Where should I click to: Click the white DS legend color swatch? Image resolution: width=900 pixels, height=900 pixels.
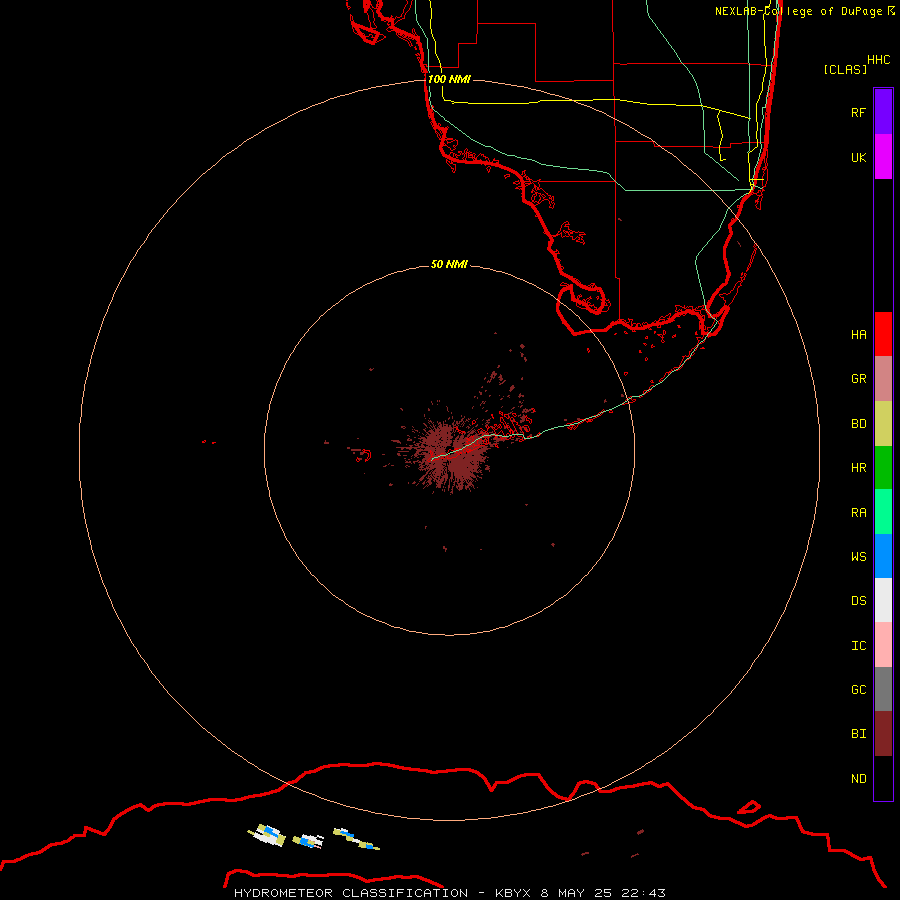[883, 600]
